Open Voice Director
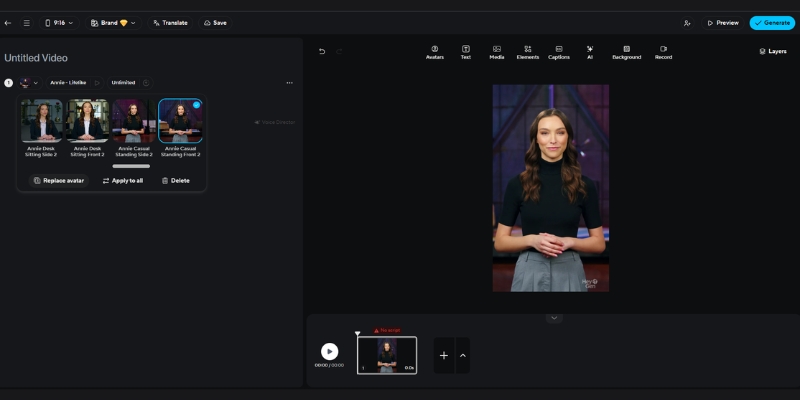 coord(274,122)
